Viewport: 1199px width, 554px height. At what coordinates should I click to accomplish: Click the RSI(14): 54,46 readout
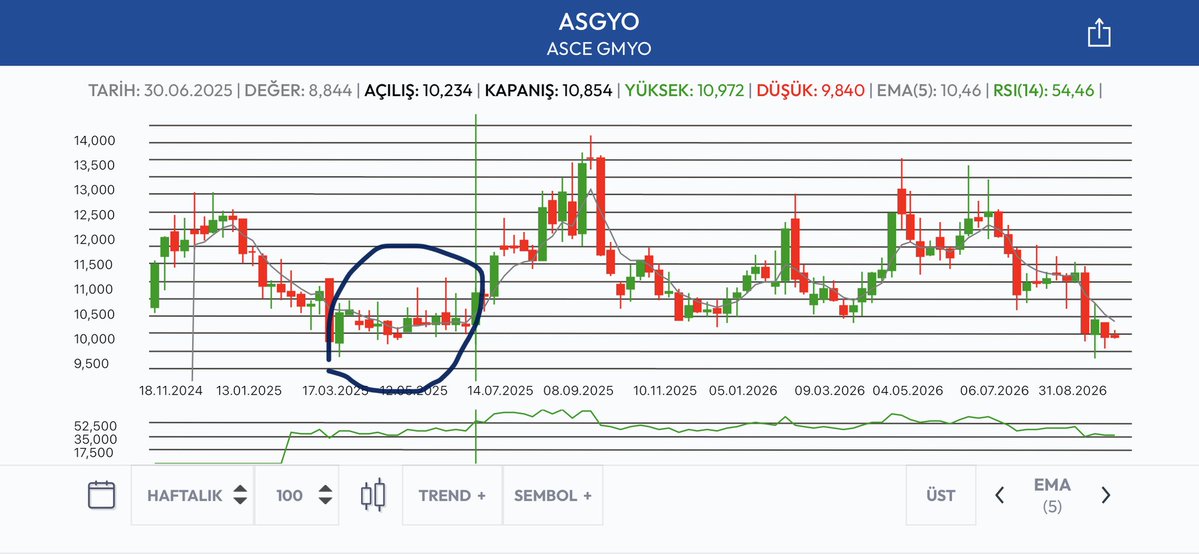pyautogui.click(x=1043, y=90)
